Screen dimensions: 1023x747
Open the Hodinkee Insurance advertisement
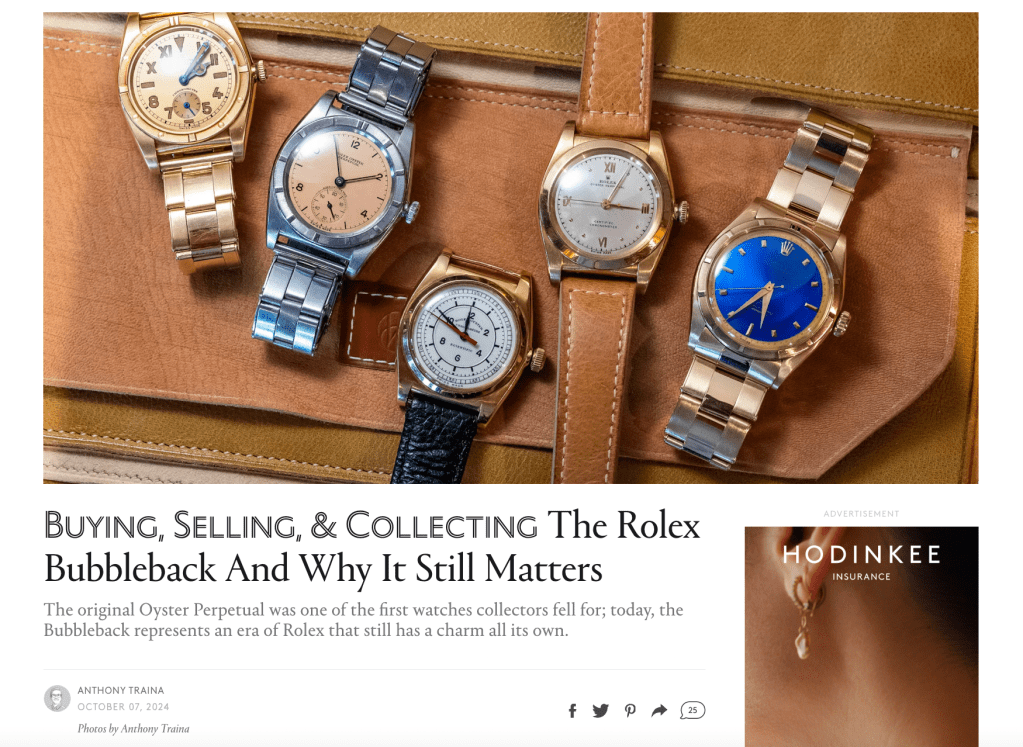pos(861,637)
